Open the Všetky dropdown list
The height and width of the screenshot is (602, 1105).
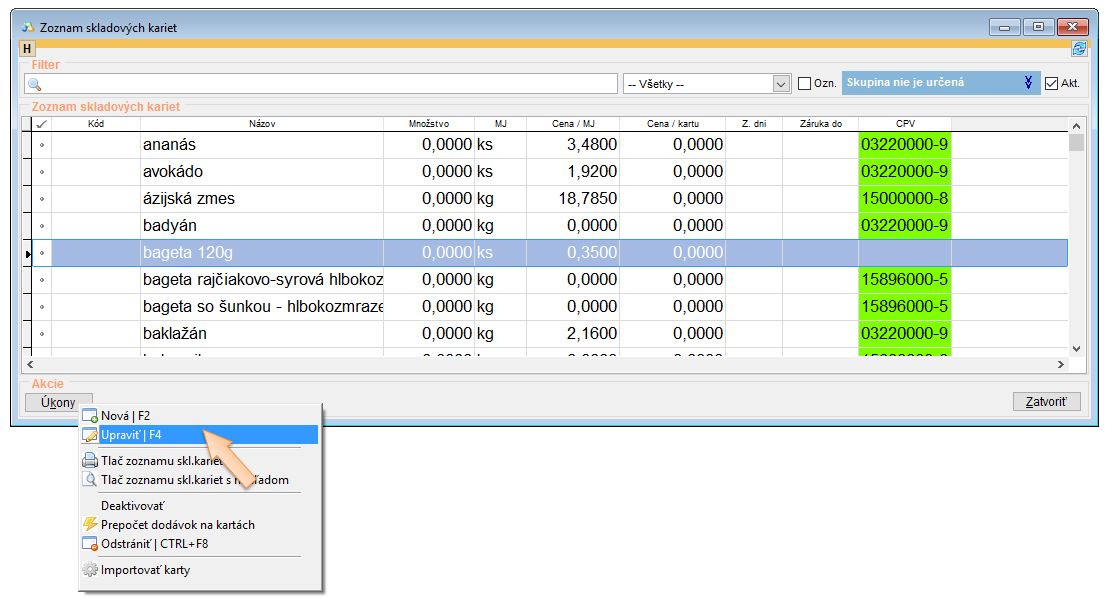pos(781,84)
